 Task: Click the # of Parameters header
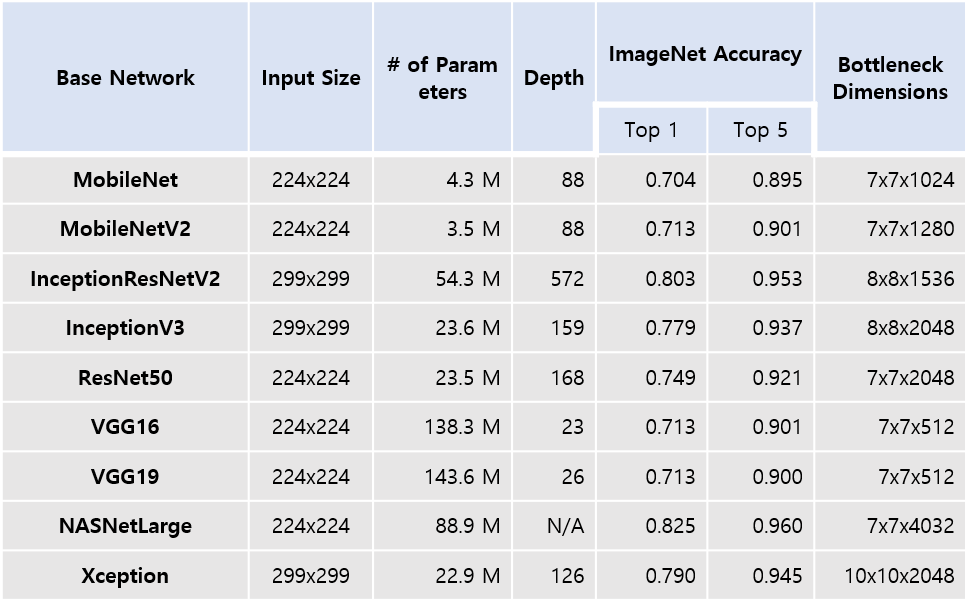click(442, 78)
